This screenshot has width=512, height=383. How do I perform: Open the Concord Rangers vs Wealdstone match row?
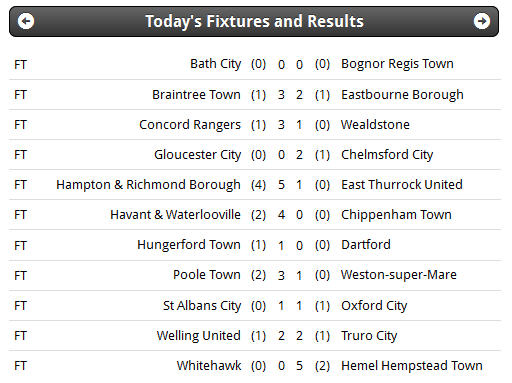255,125
